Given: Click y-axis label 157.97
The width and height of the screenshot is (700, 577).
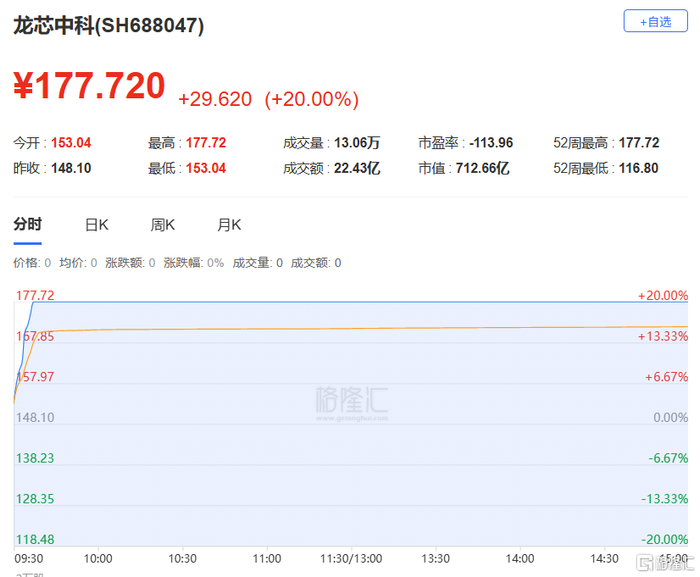Looking at the screenshot, I should pyautogui.click(x=35, y=377).
